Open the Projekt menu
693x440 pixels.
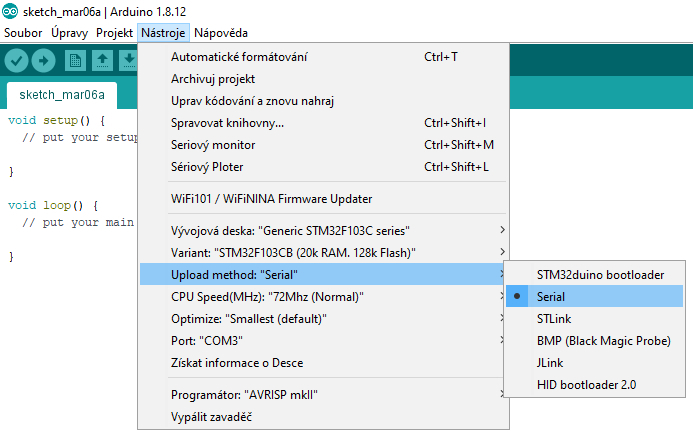coord(114,33)
